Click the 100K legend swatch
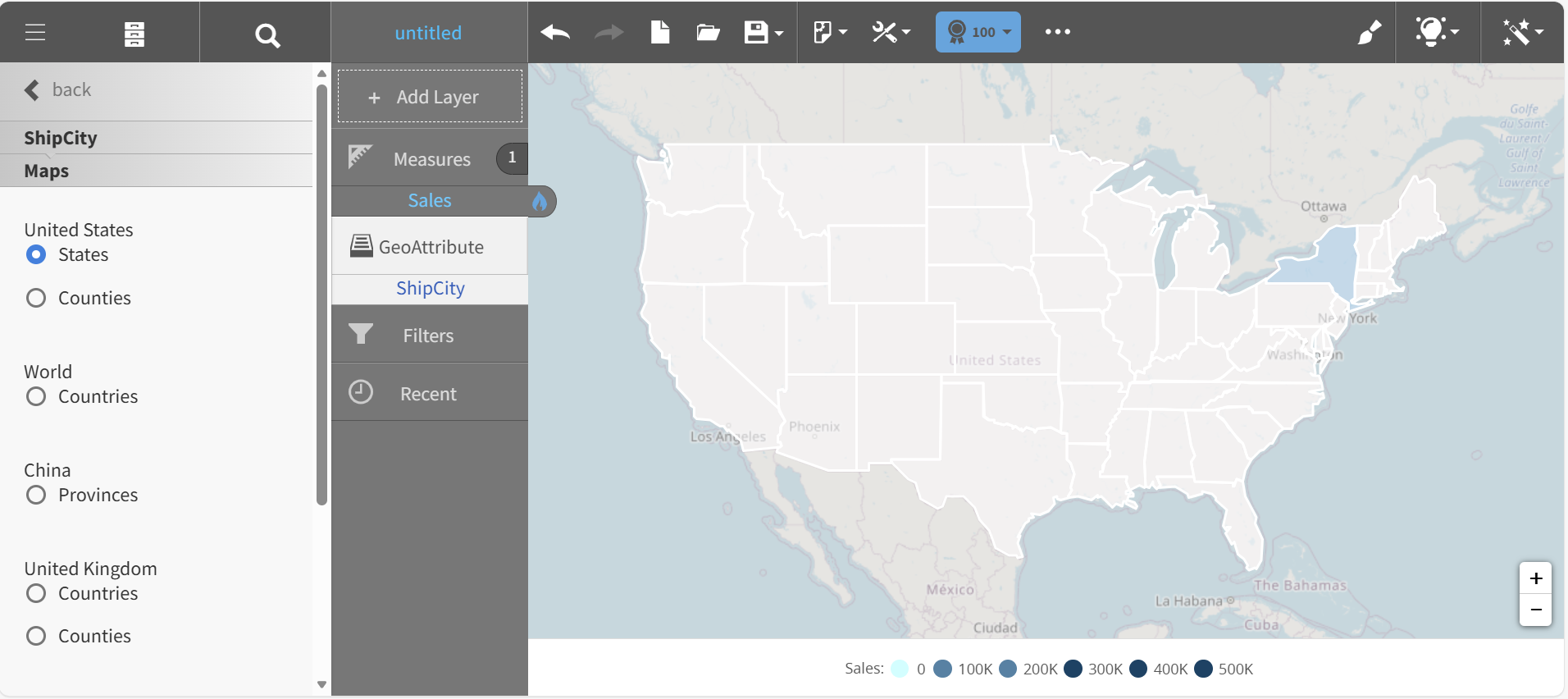 click(943, 669)
